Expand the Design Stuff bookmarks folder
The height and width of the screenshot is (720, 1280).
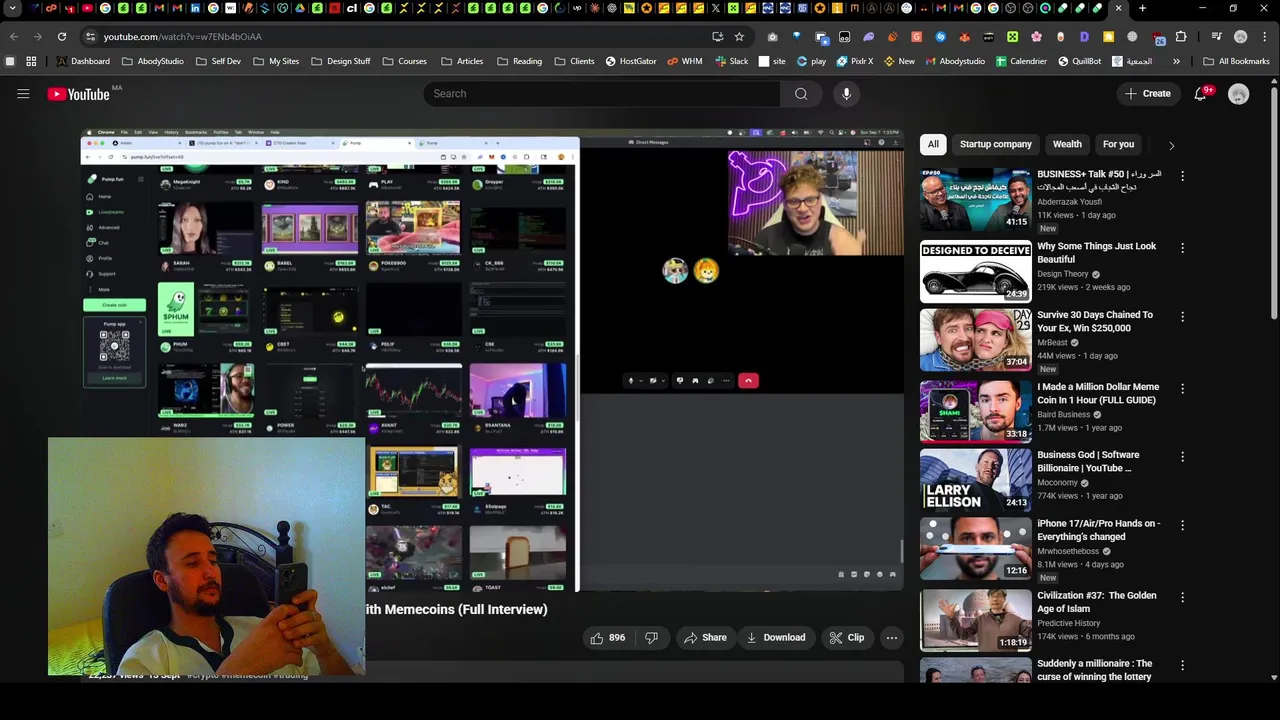click(x=341, y=61)
